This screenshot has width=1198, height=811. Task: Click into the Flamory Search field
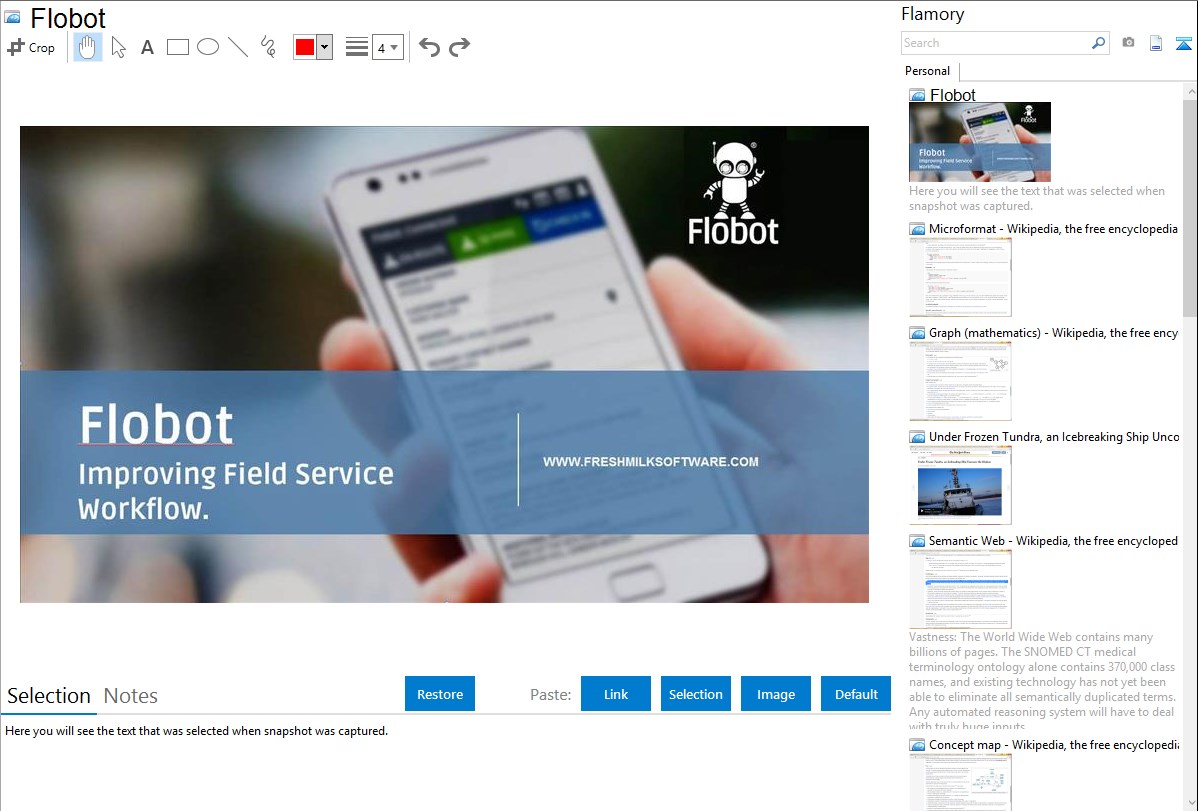pos(996,43)
